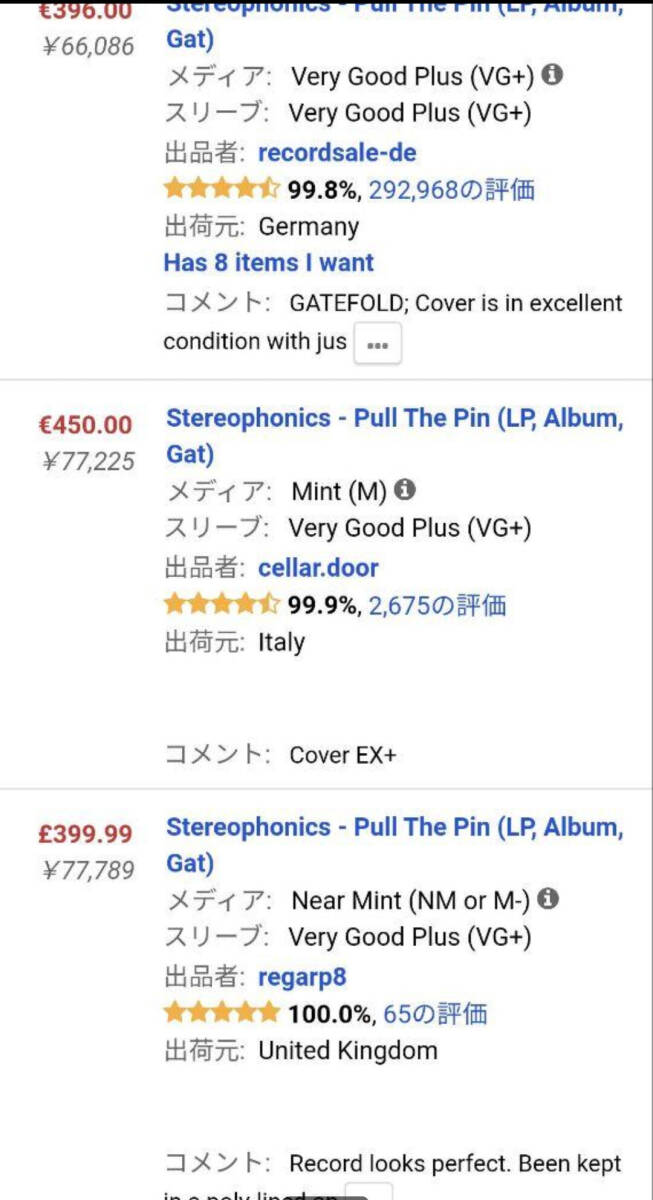Open €450.00 Stereophonics Pull The Pin listing

pyautogui.click(x=395, y=435)
